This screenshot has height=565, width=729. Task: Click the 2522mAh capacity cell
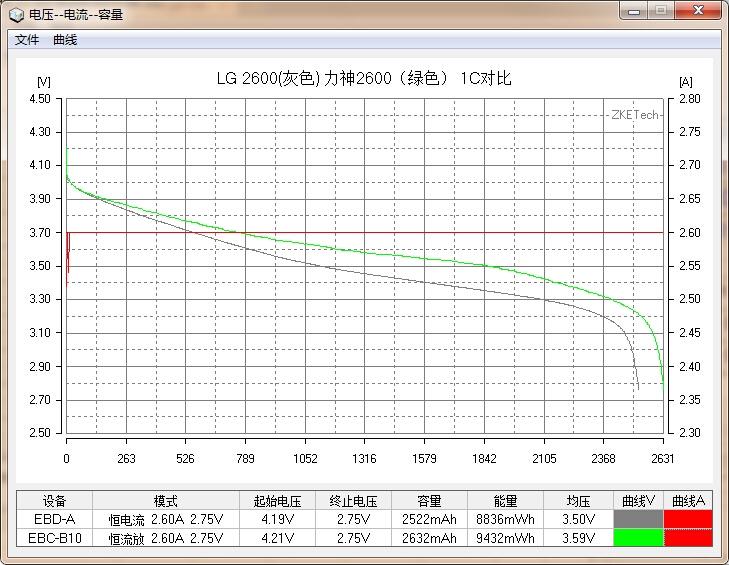pos(429,519)
